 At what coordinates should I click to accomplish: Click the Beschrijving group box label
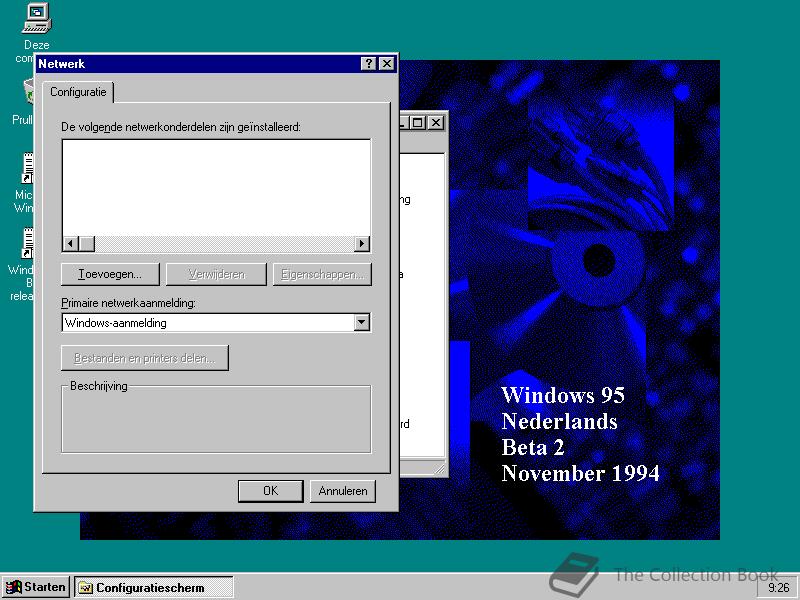(x=98, y=386)
